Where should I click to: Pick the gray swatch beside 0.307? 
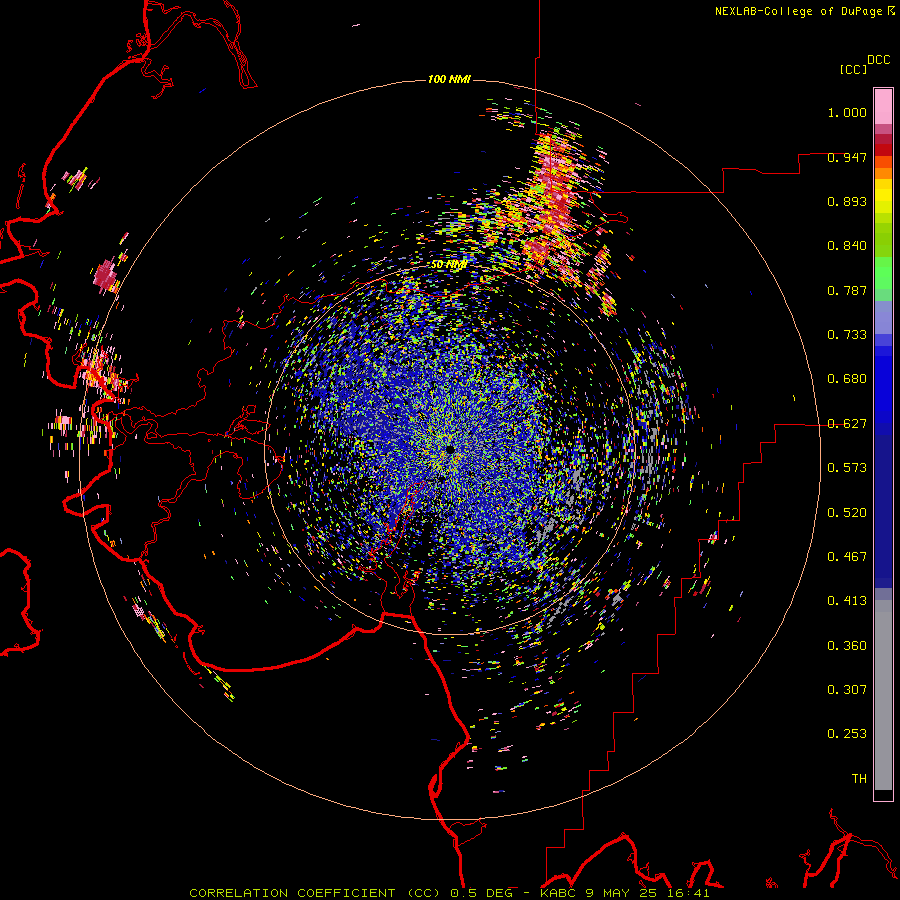point(883,695)
